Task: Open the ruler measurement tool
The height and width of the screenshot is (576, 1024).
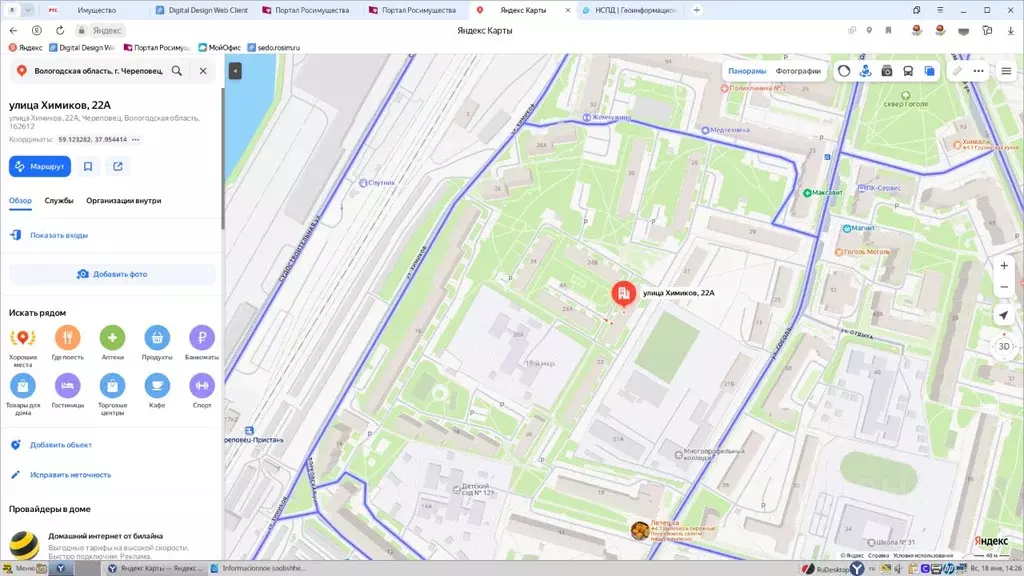Action: click(x=957, y=71)
